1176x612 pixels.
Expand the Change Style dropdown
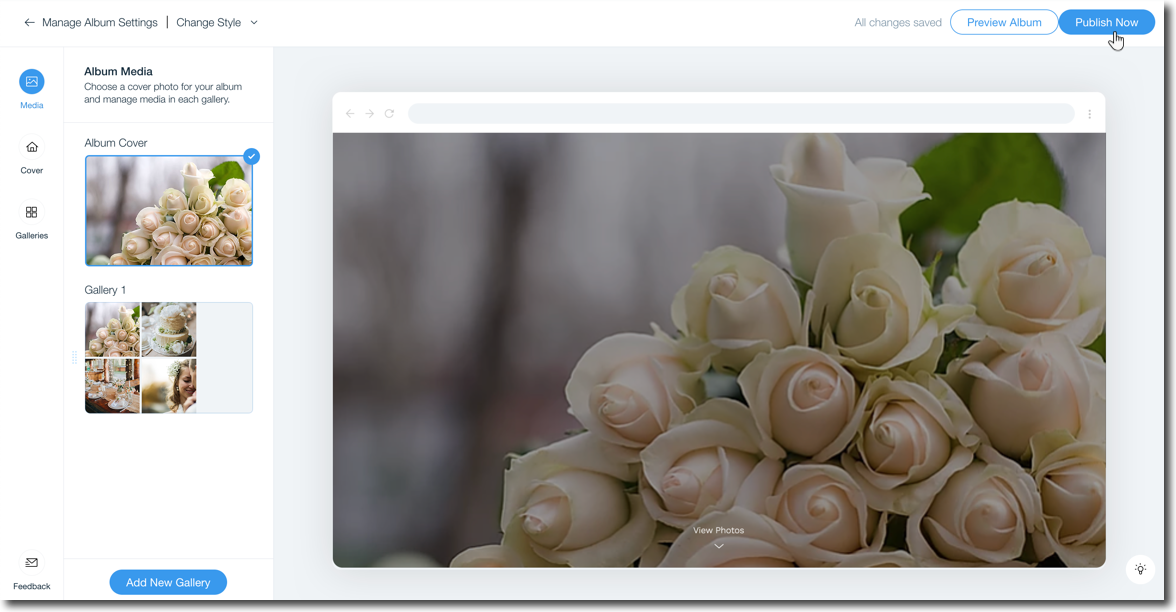254,22
